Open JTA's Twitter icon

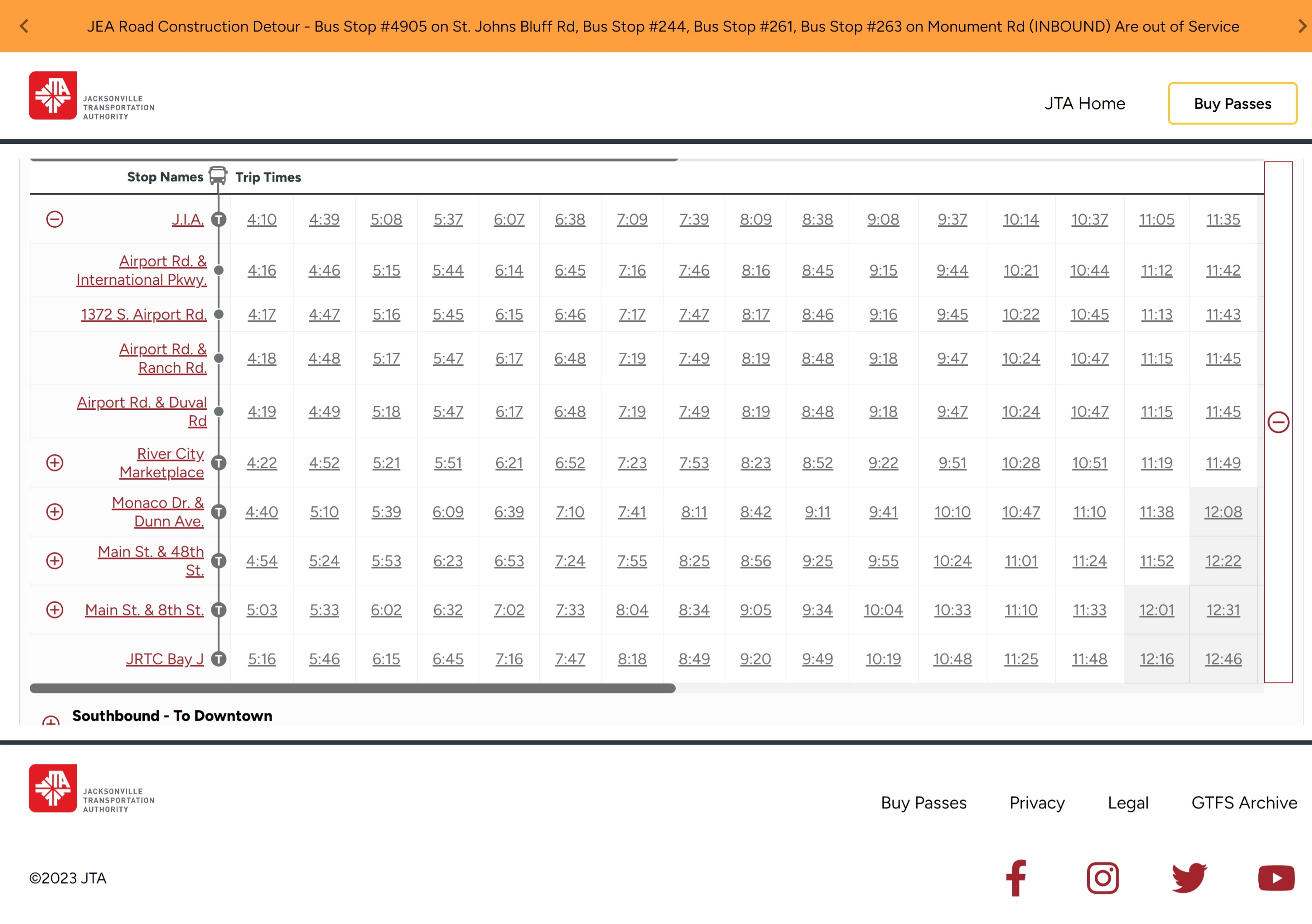1190,878
